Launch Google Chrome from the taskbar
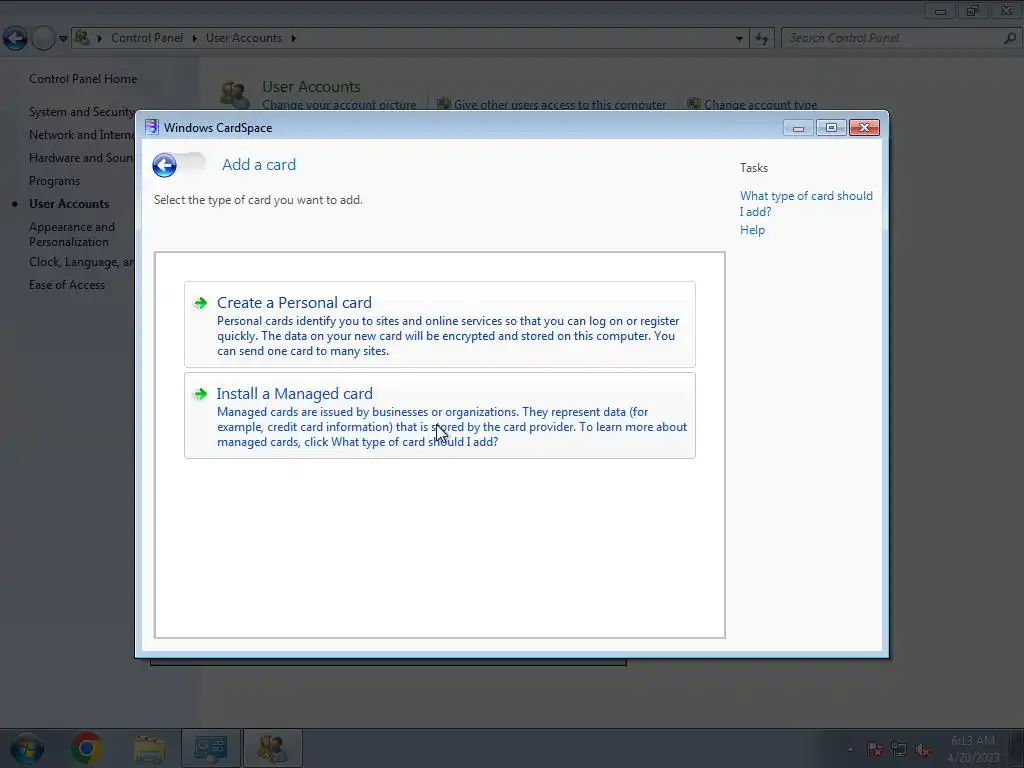 pos(86,748)
